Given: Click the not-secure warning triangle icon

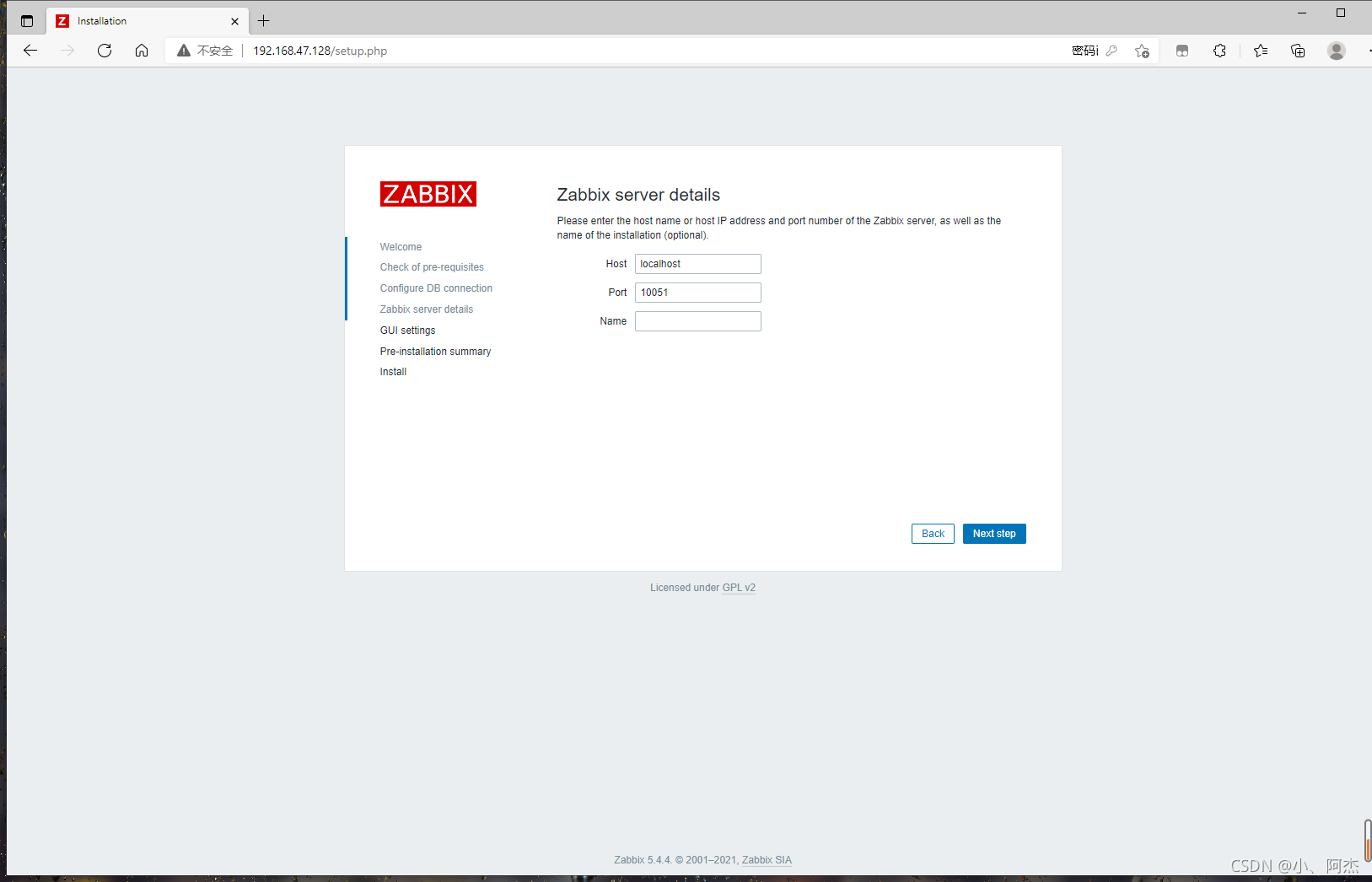Looking at the screenshot, I should [x=184, y=51].
